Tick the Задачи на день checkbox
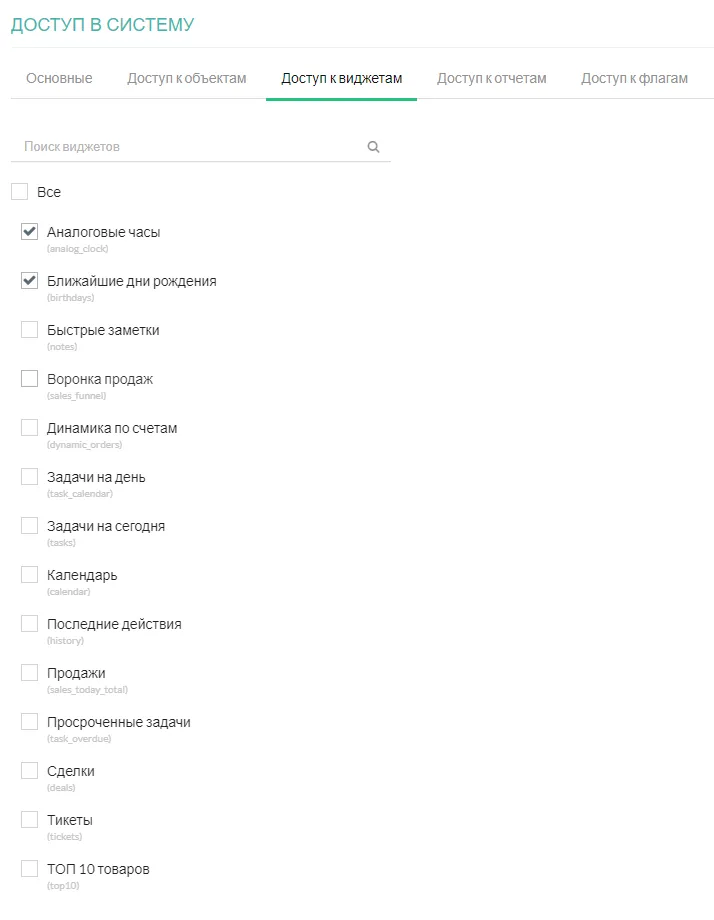Viewport: 714px width, 920px height. click(30, 477)
